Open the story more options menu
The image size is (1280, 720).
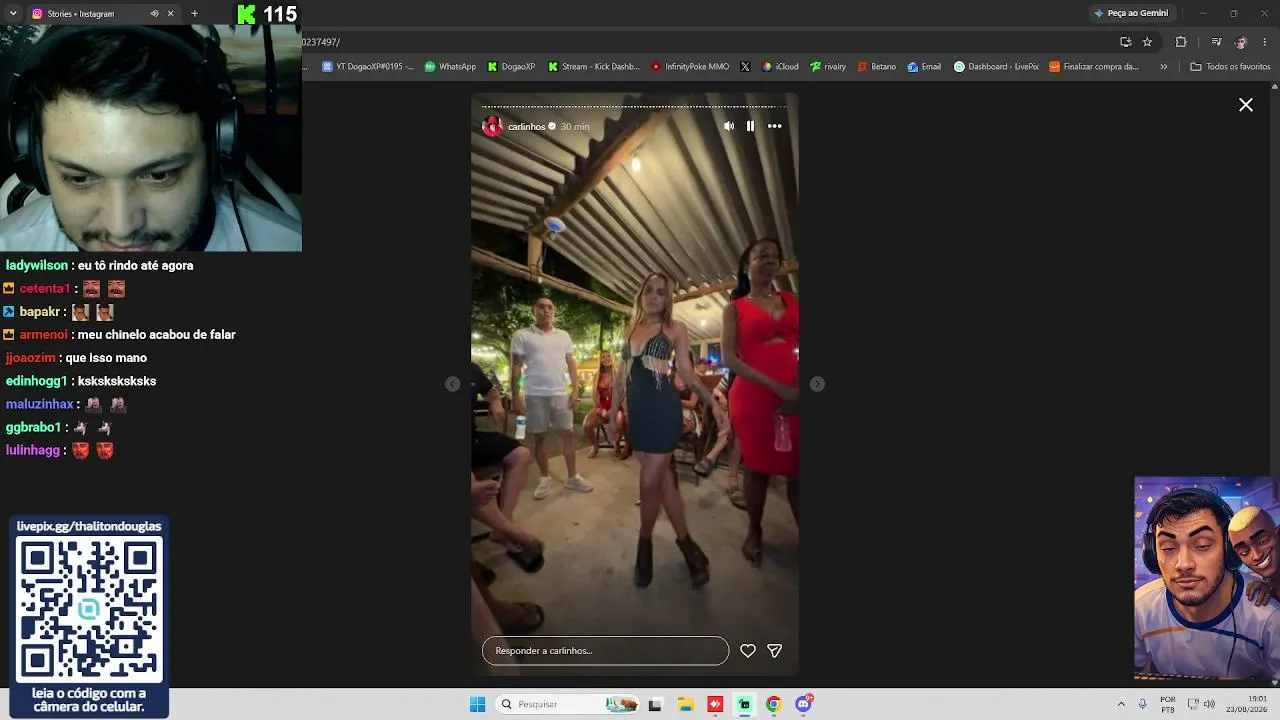click(775, 126)
